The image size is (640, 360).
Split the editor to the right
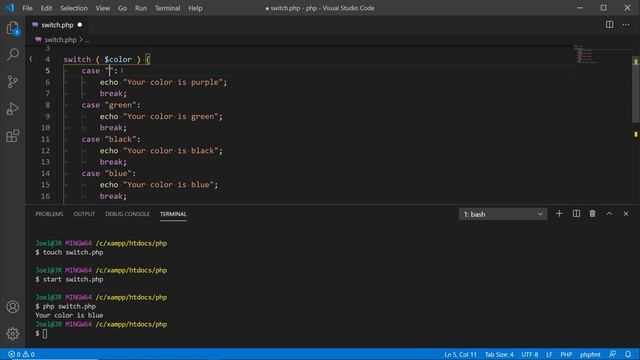pyautogui.click(x=609, y=24)
